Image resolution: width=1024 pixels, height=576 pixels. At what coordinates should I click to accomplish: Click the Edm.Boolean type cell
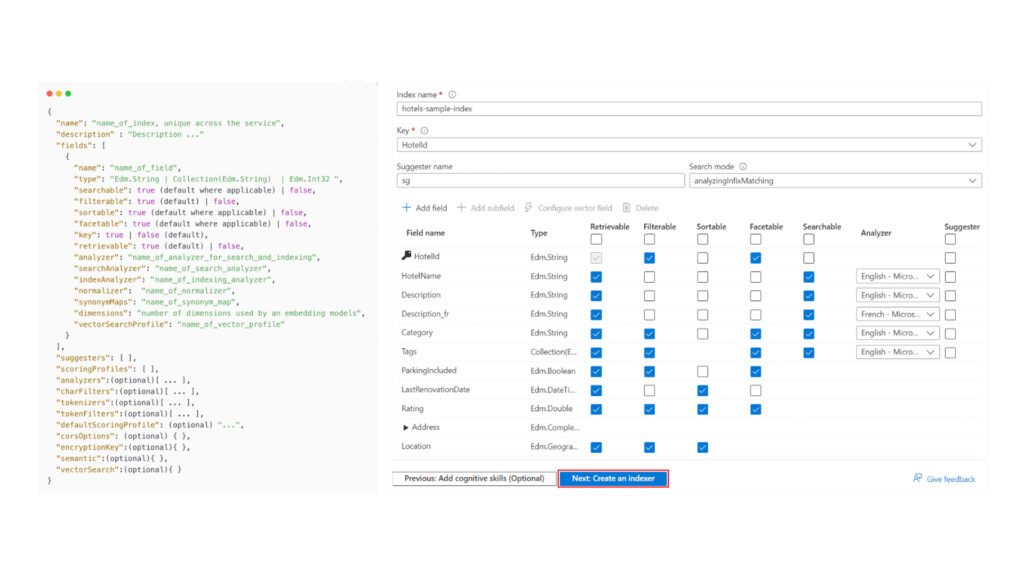pos(552,371)
